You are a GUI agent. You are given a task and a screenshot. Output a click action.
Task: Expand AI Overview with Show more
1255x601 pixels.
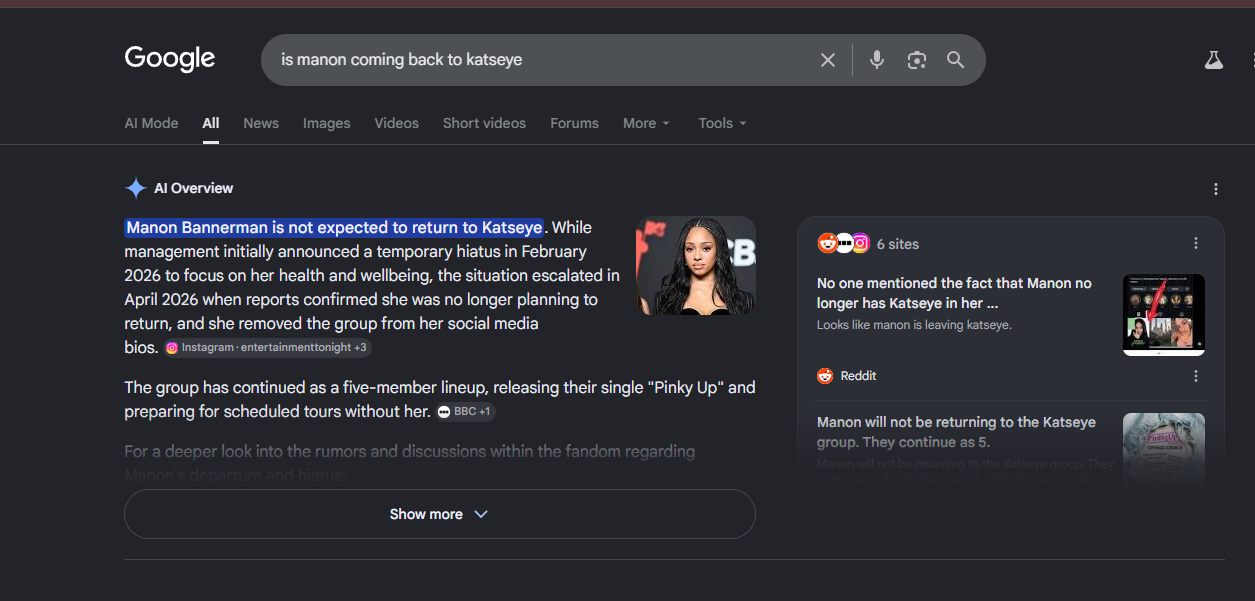click(x=439, y=514)
